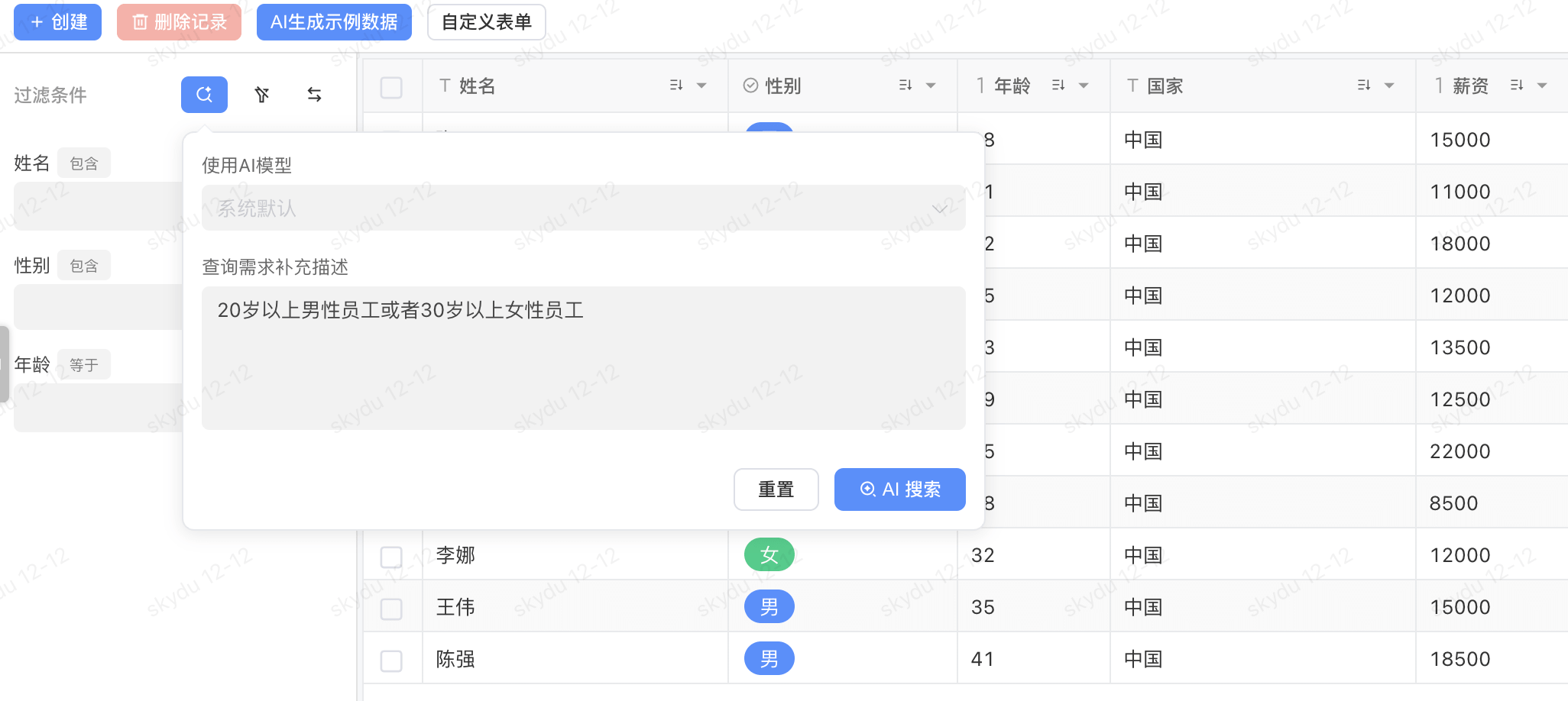The height and width of the screenshot is (701, 1568).
Task: Click the 重置 button
Action: point(776,489)
